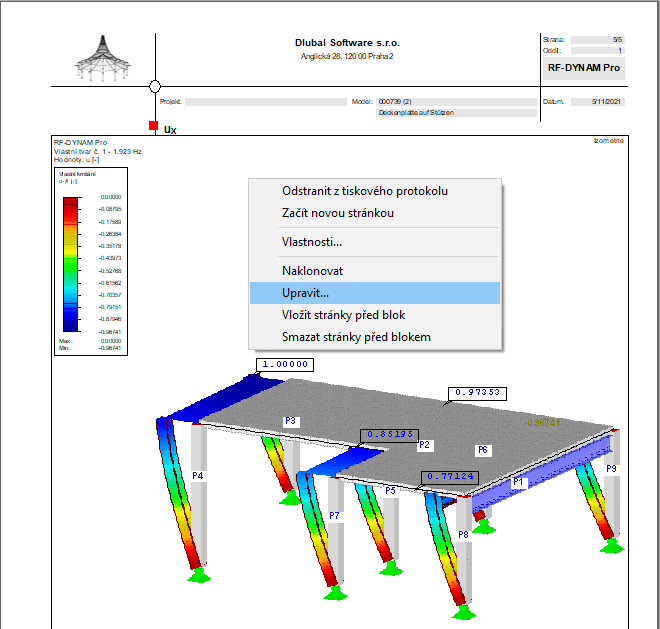Viewport: 660px width, 629px height.
Task: Click 'Naklonovat' menu item
Action: 375,271
